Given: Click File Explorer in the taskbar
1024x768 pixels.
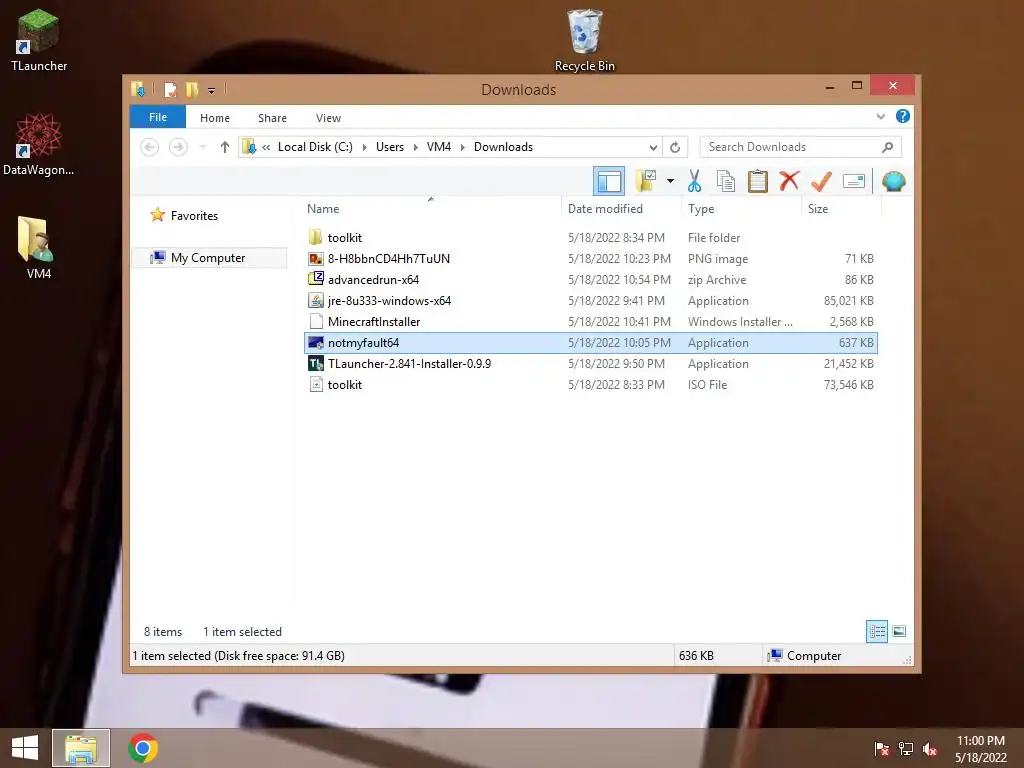Looking at the screenshot, I should pos(81,748).
